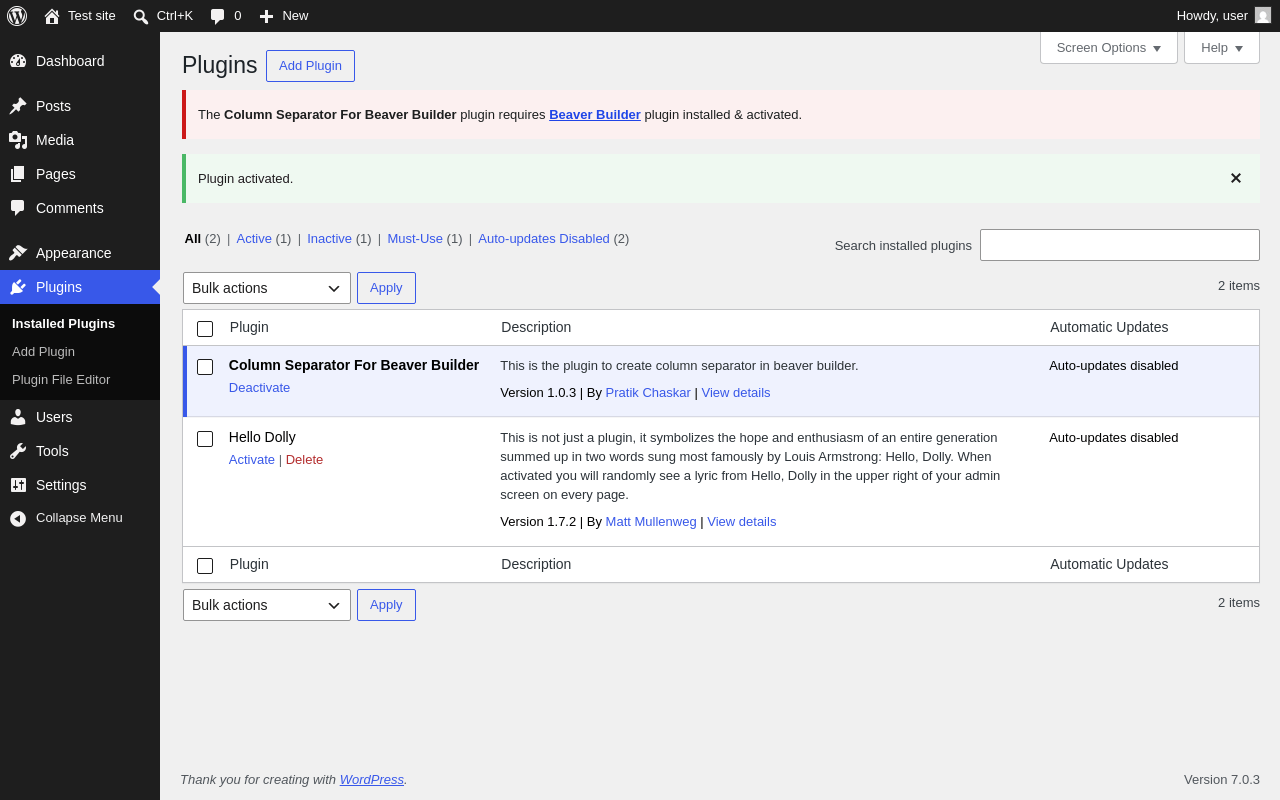Click the home icon for Test site
Viewport: 1280px width, 800px height.
tap(52, 16)
